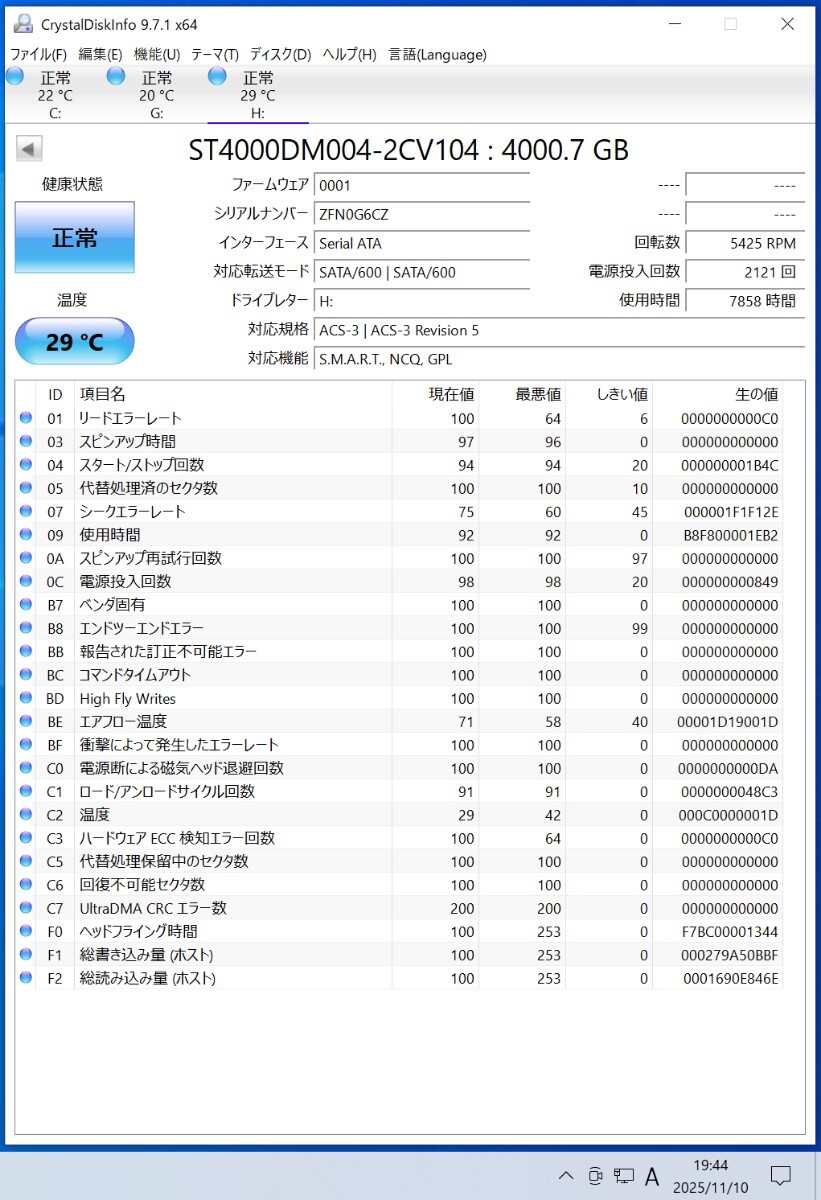Select the 衝撃によって発生したエラーレート row
821x1200 pixels.
point(400,745)
